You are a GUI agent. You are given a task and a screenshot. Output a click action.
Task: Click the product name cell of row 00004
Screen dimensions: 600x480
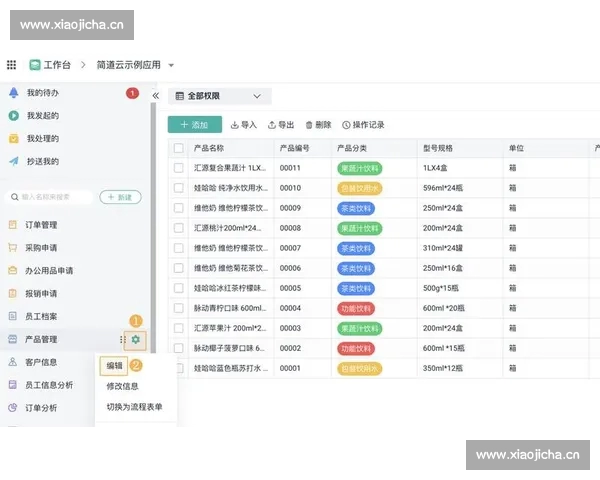coord(230,308)
